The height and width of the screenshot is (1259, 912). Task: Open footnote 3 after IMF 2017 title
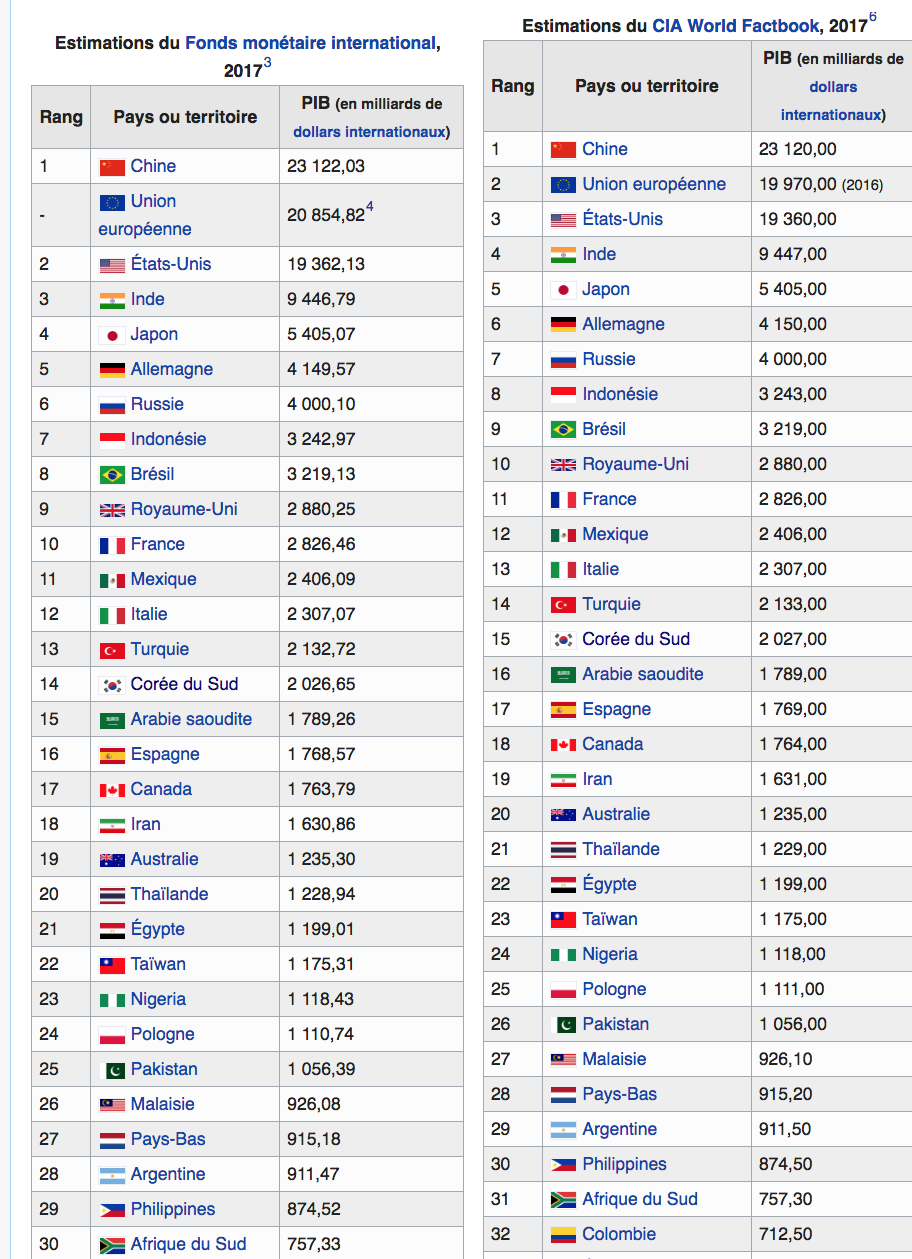[268, 65]
